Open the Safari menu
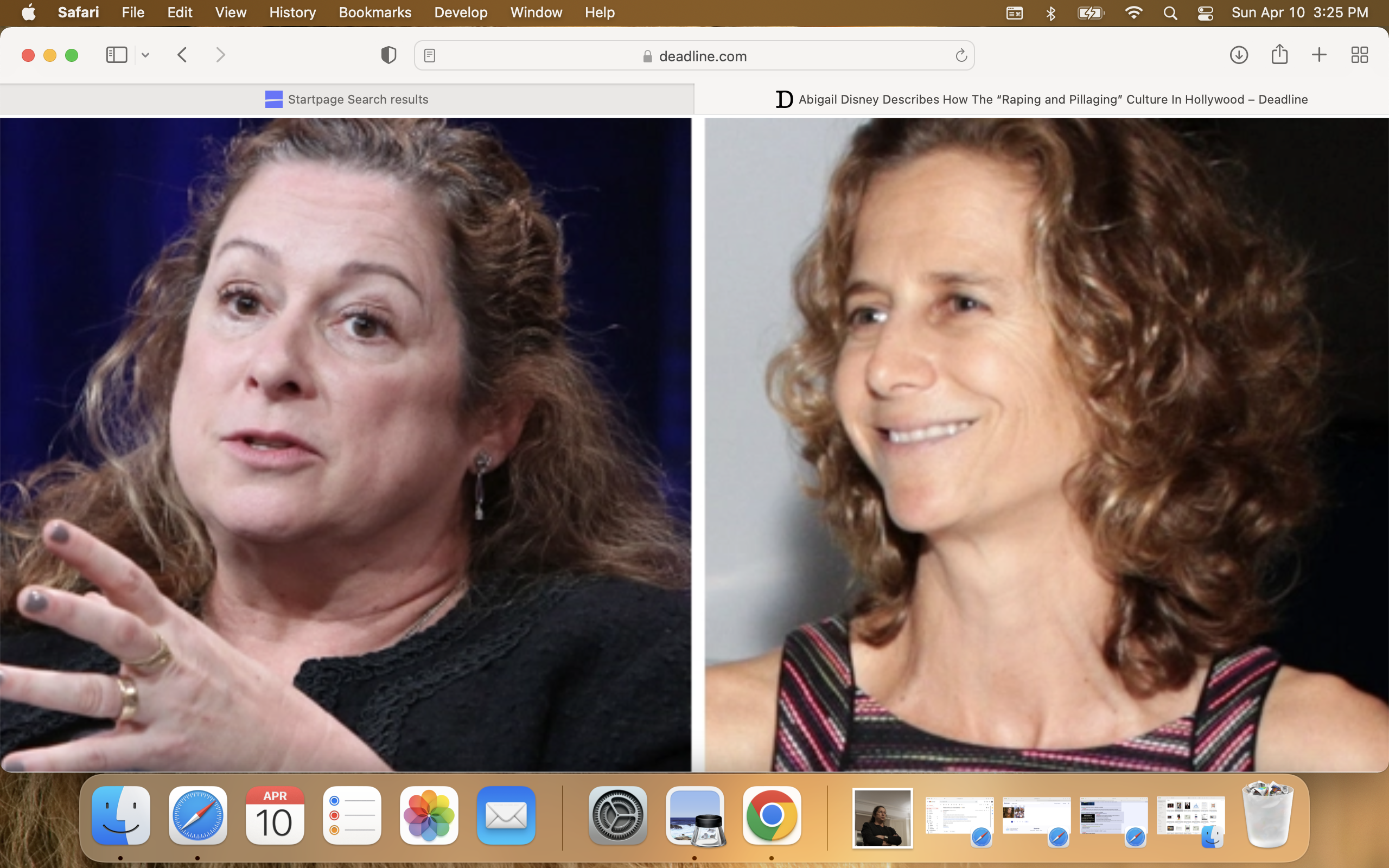This screenshot has height=868, width=1389. pyautogui.click(x=78, y=12)
